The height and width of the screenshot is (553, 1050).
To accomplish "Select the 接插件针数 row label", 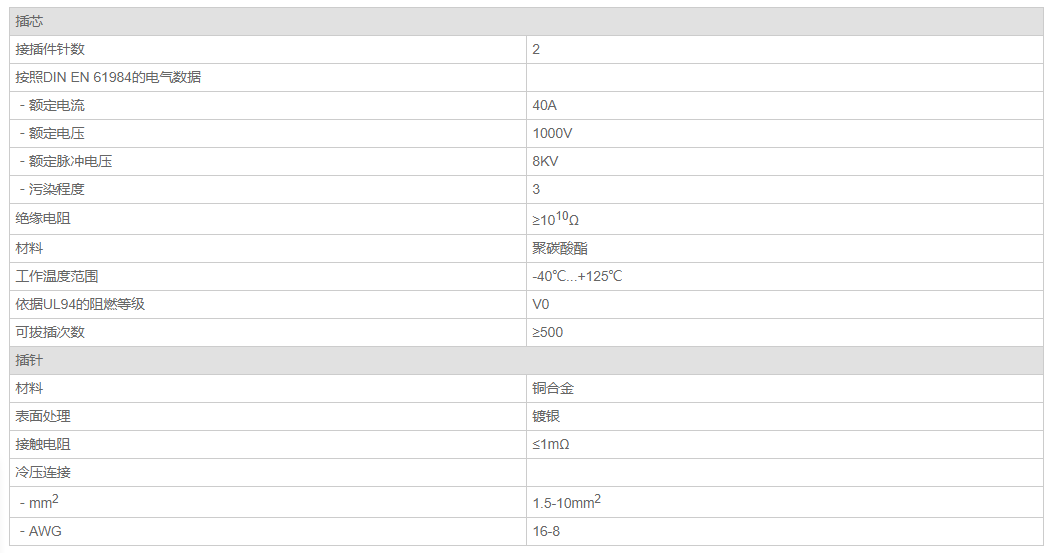I will click(x=57, y=49).
